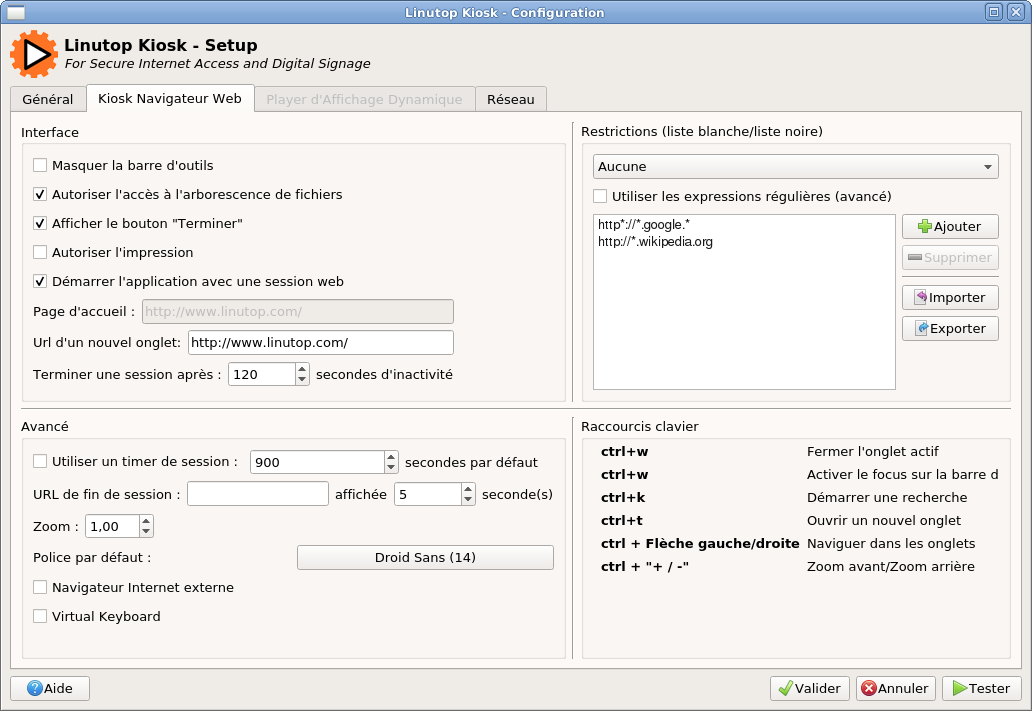1032x711 pixels.
Task: Click the Importer document icon
Action: click(921, 297)
